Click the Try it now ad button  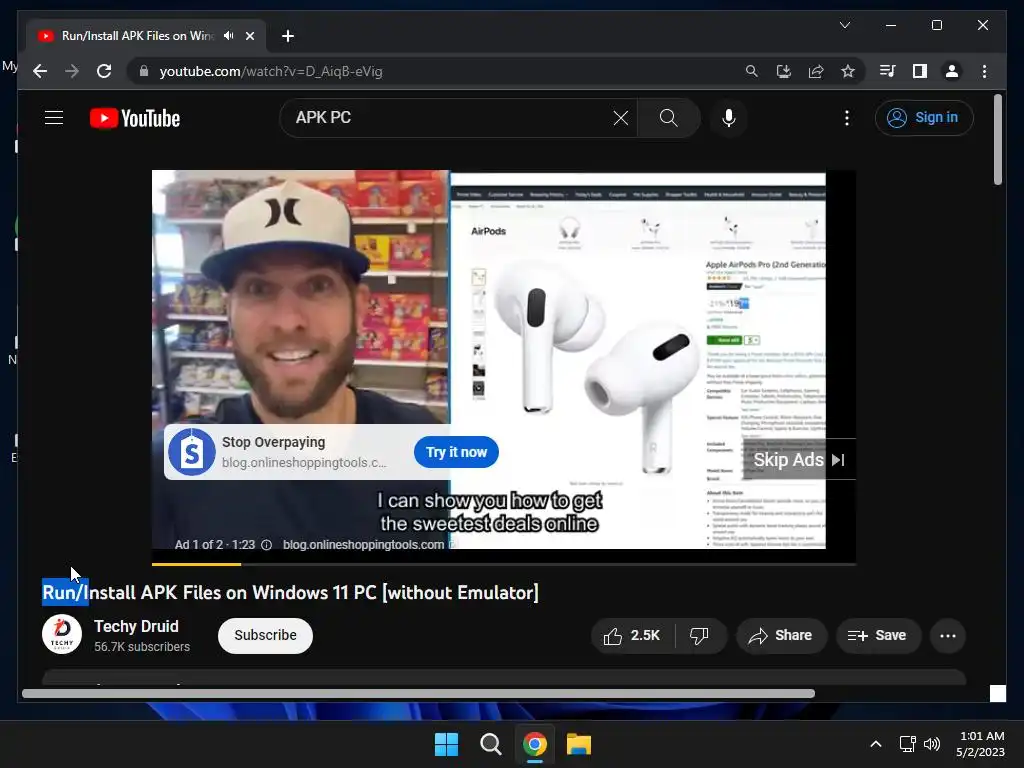(456, 452)
